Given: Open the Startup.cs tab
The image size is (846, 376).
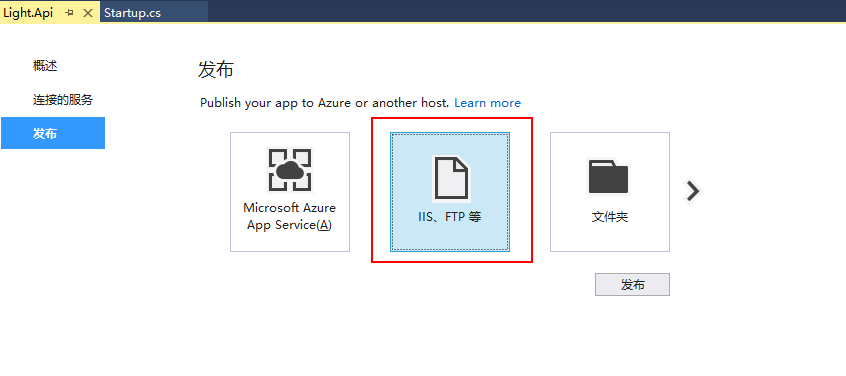Looking at the screenshot, I should pos(132,13).
